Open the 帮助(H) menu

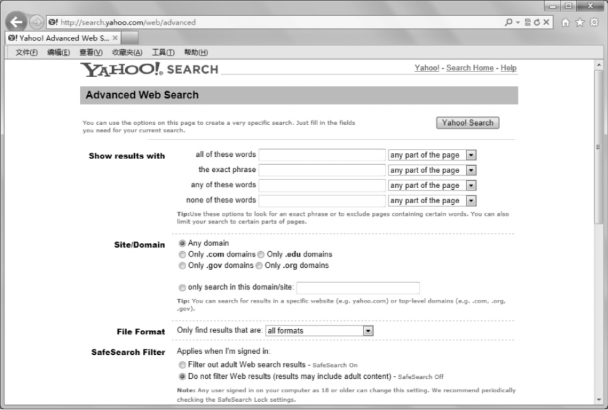196,52
